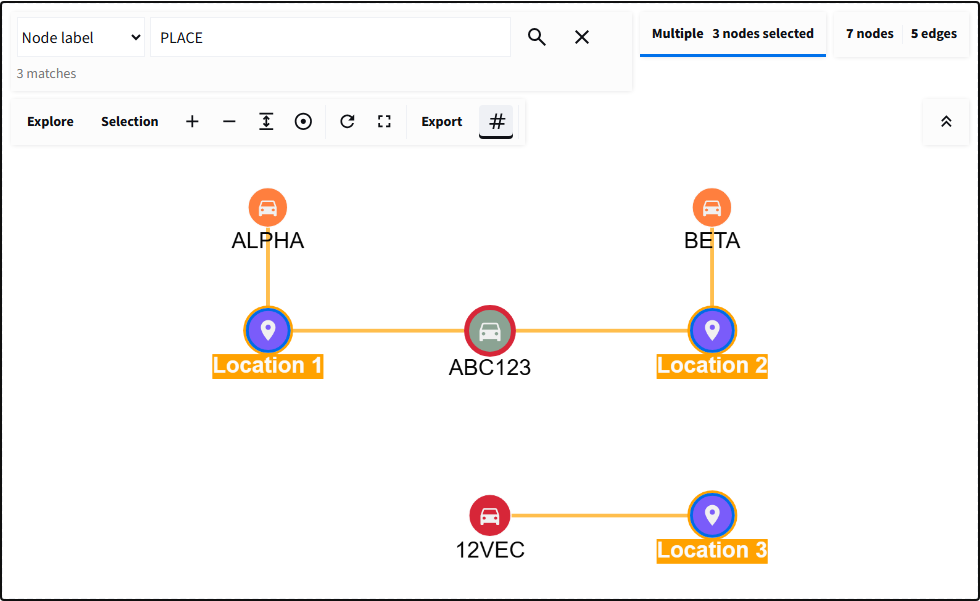The width and height of the screenshot is (980, 601).
Task: Click the 3 matches text
Action: pyautogui.click(x=46, y=74)
